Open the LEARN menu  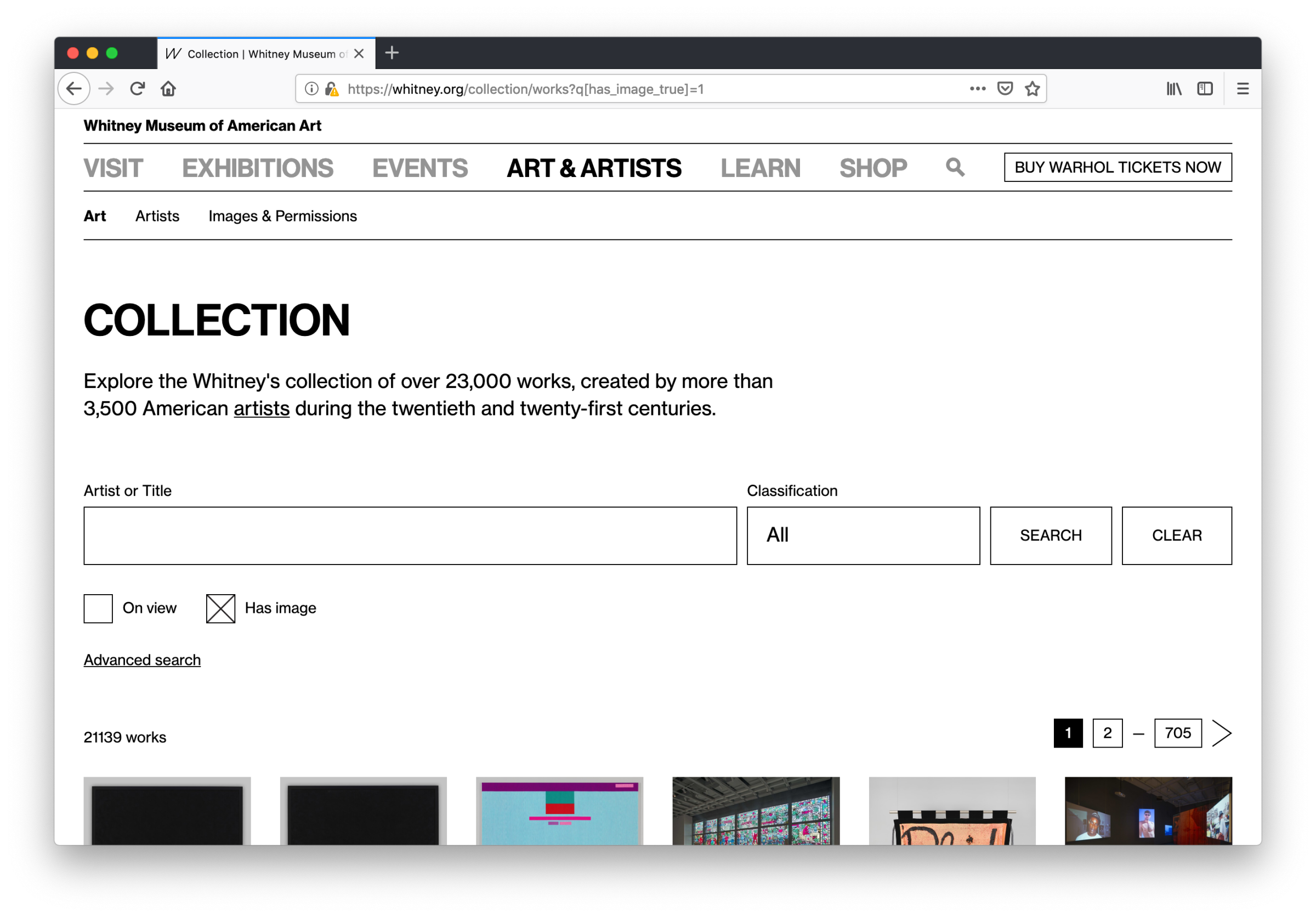tap(761, 168)
